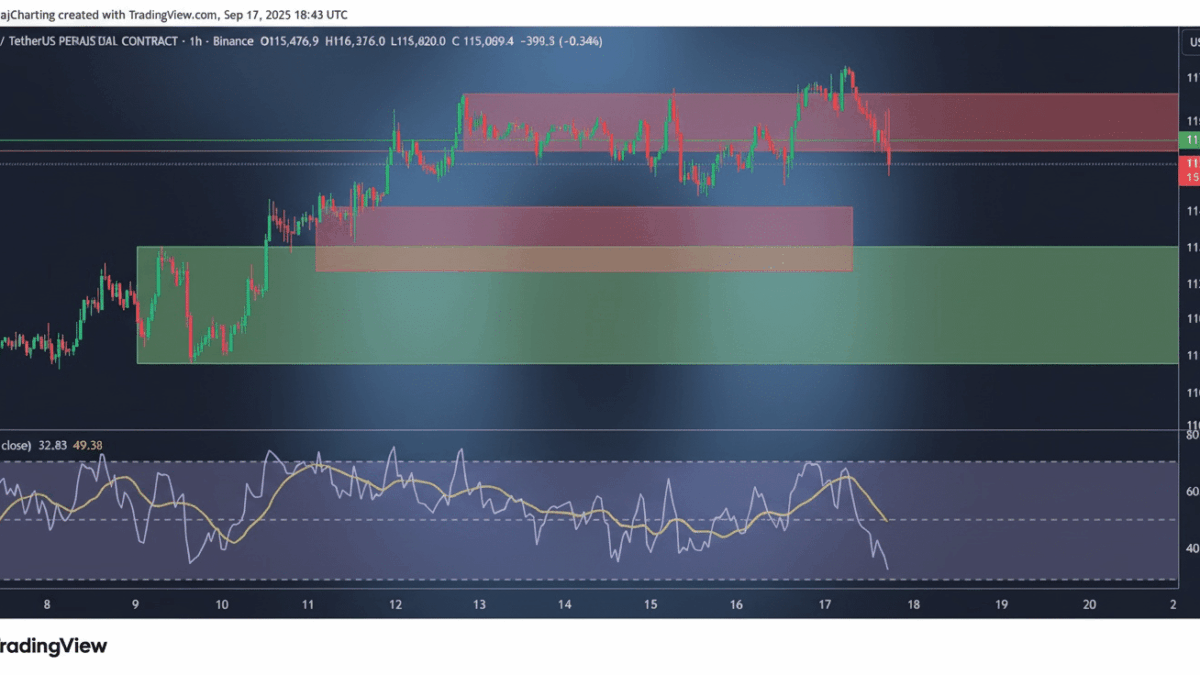Click date 13 on the time axis
Viewport: 1200px width, 675px height.
coord(480,605)
